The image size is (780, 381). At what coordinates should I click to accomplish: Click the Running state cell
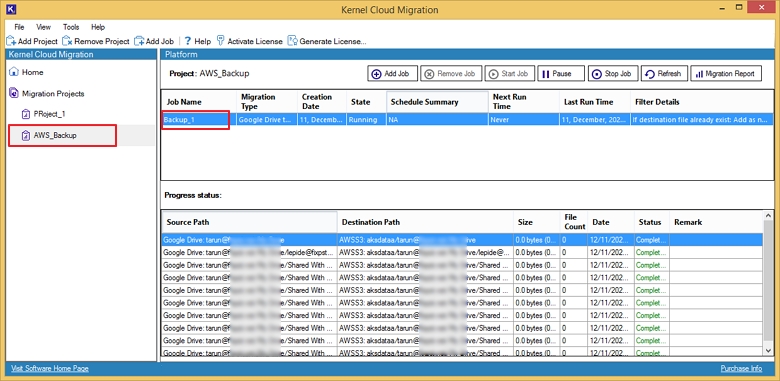366,120
